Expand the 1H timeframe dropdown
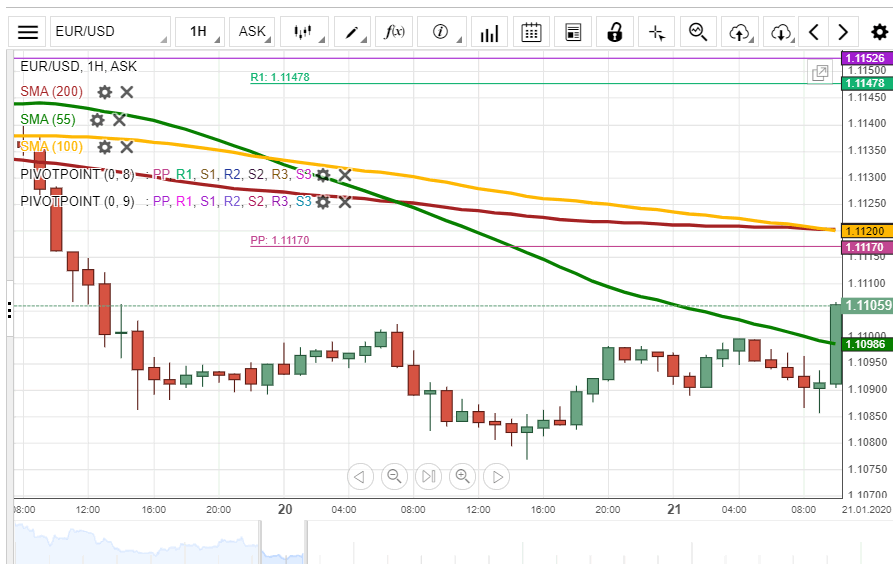Viewport: 893px width, 567px height. (x=202, y=32)
